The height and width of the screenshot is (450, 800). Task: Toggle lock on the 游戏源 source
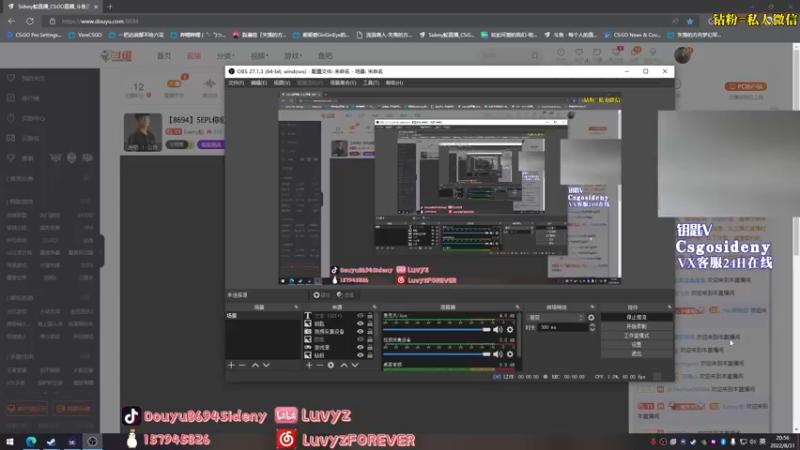click(x=370, y=347)
